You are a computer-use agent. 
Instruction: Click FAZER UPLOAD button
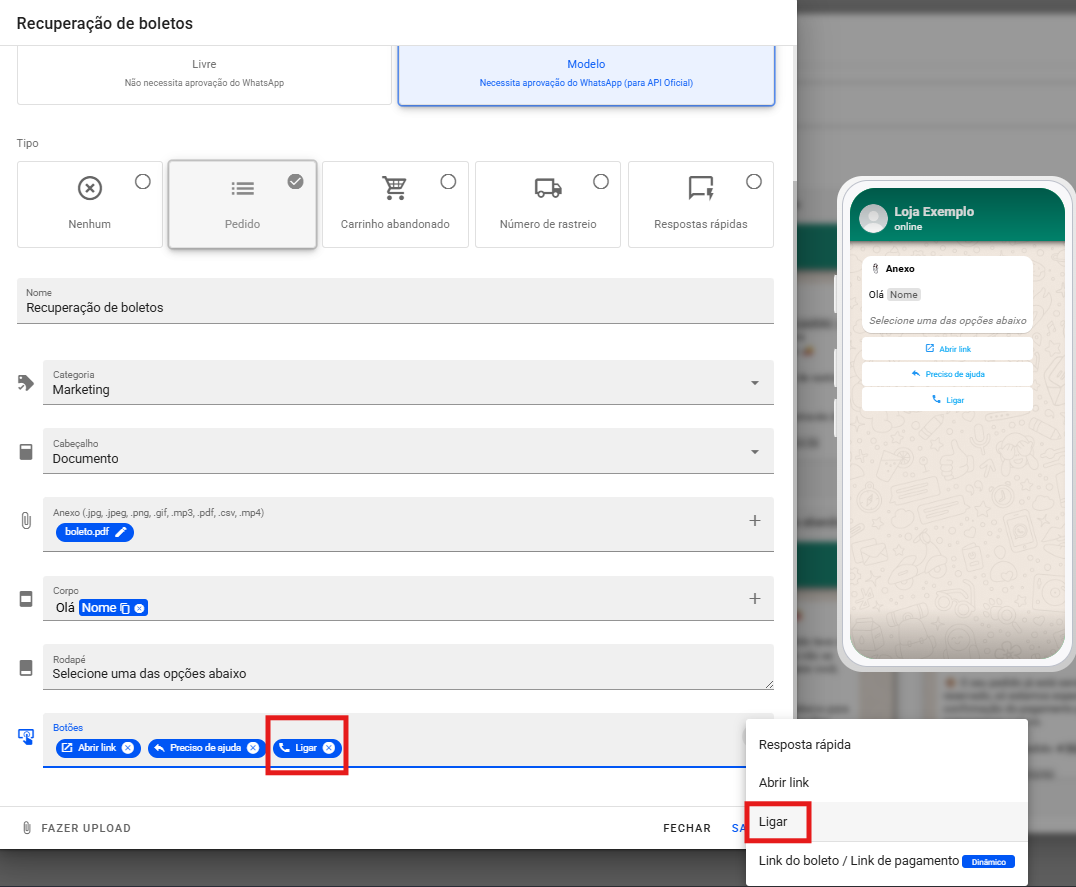tap(76, 828)
